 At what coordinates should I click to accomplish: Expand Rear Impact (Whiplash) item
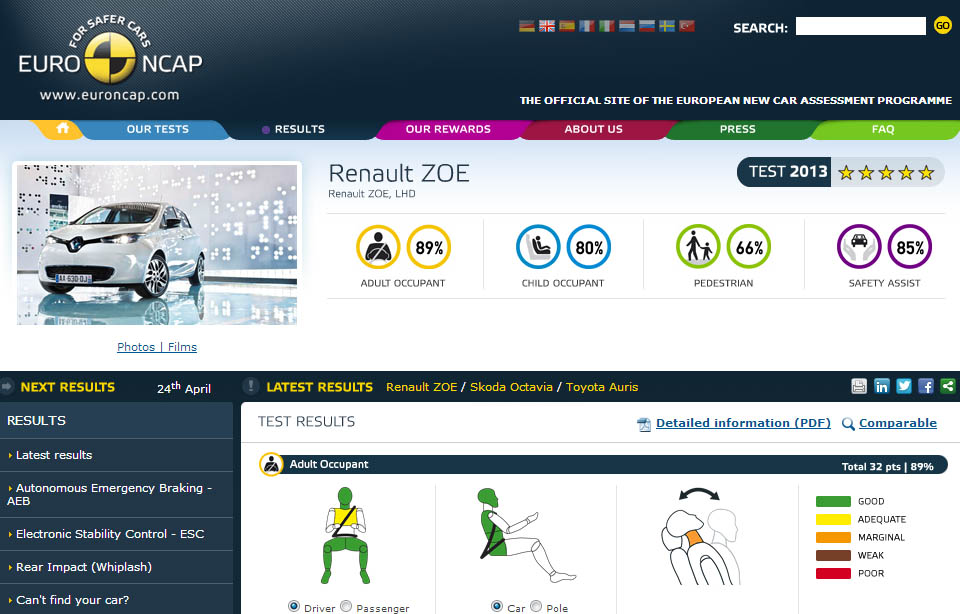[116, 567]
